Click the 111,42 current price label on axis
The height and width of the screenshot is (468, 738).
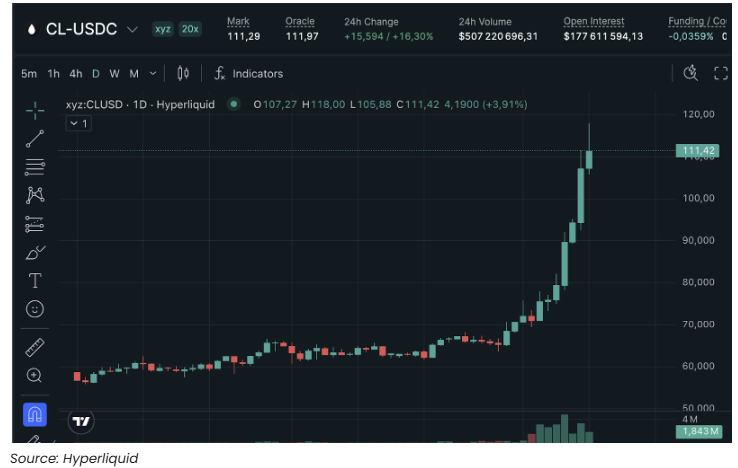697,151
